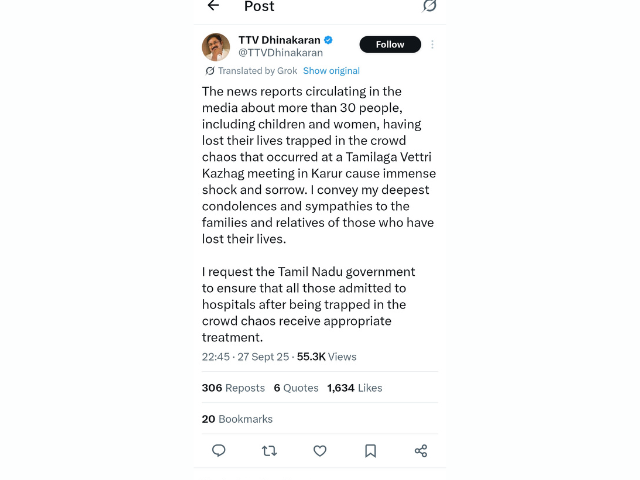The height and width of the screenshot is (480, 640).
Task: Repost this post with the arrows icon
Action: 269,451
